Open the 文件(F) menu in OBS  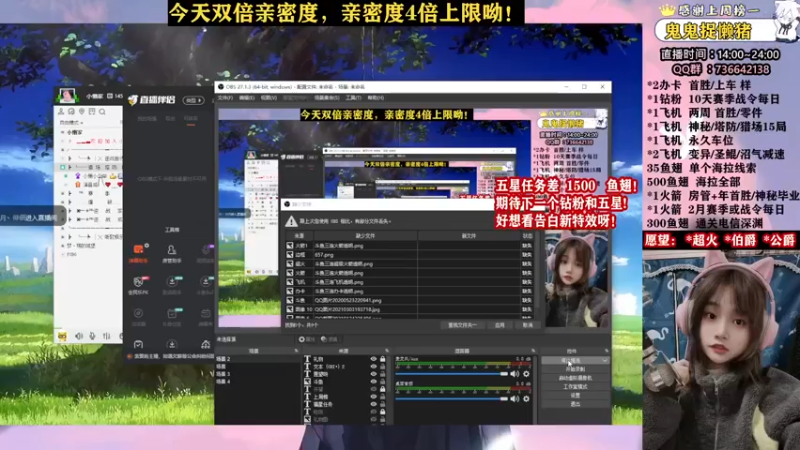point(225,97)
